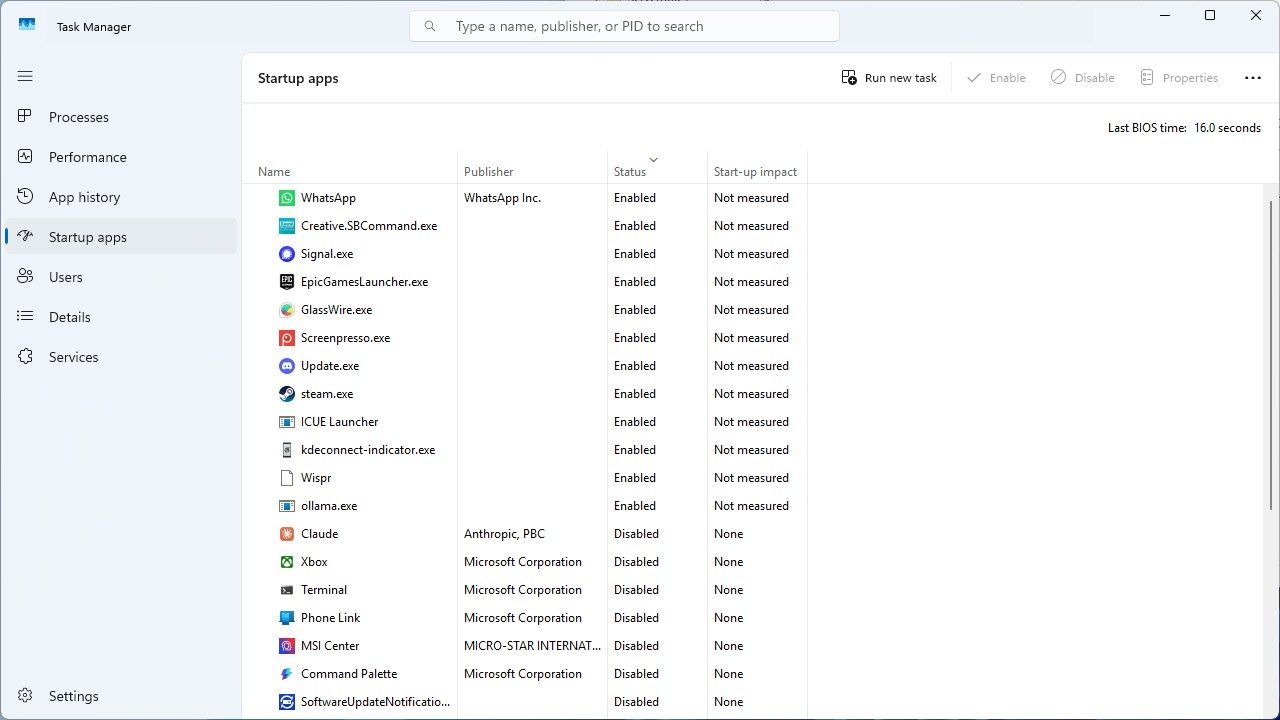Click Disabled status of Phone Link row
The image size is (1280, 720).
[x=636, y=618]
